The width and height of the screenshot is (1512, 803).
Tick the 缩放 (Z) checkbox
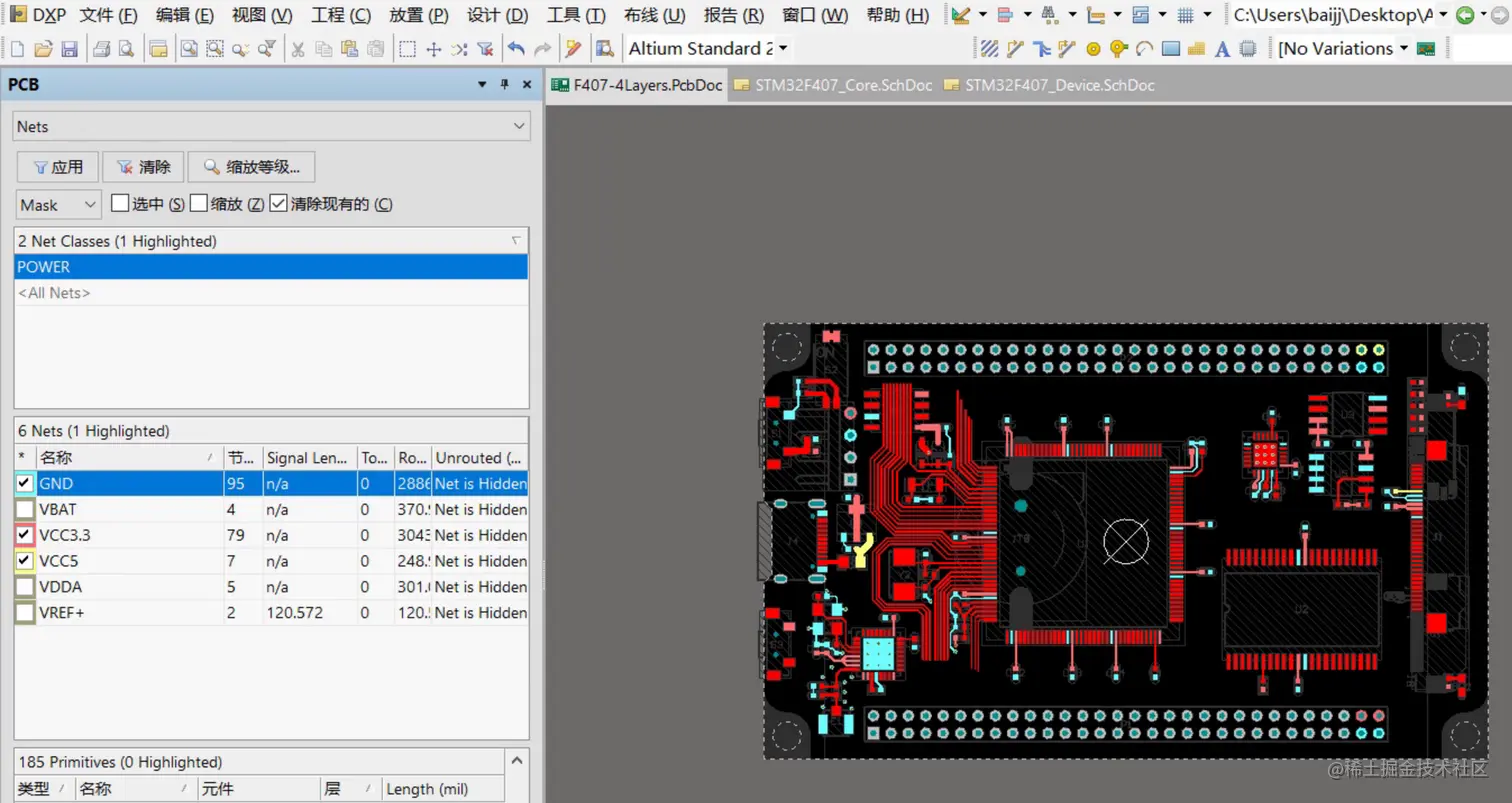coord(198,203)
